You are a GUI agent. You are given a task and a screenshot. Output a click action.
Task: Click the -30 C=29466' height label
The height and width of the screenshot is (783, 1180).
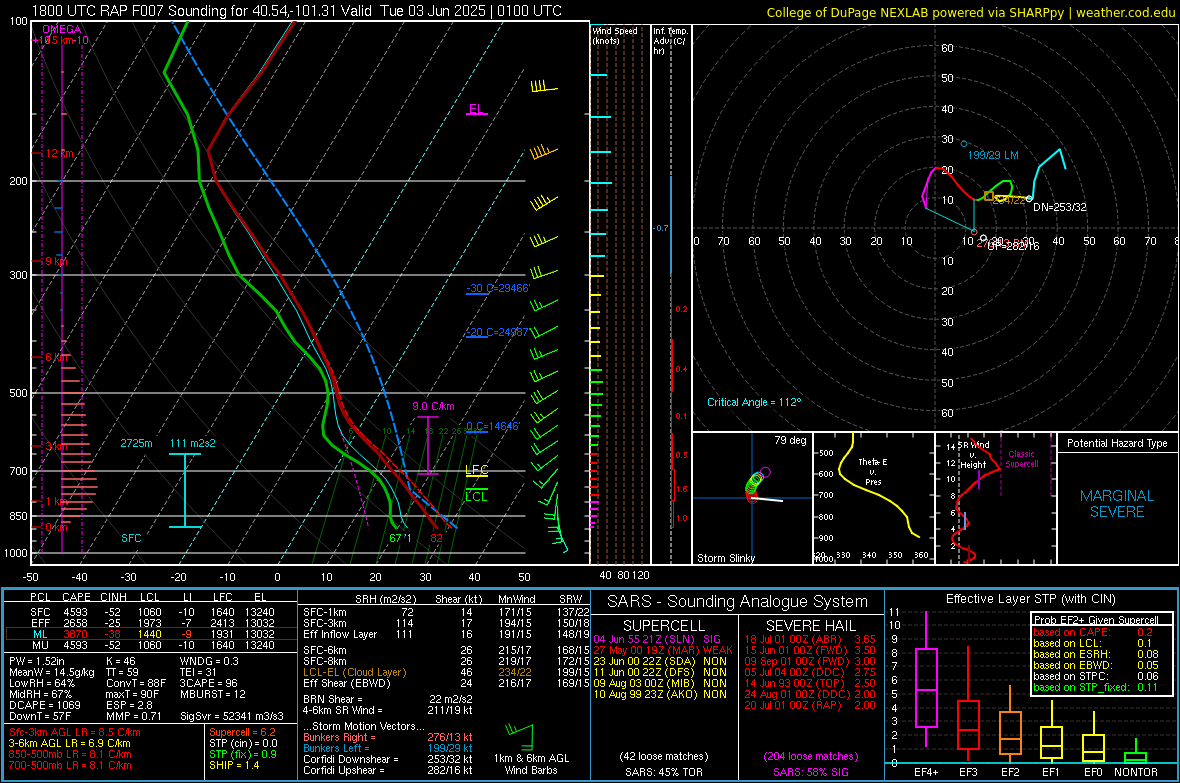click(498, 288)
